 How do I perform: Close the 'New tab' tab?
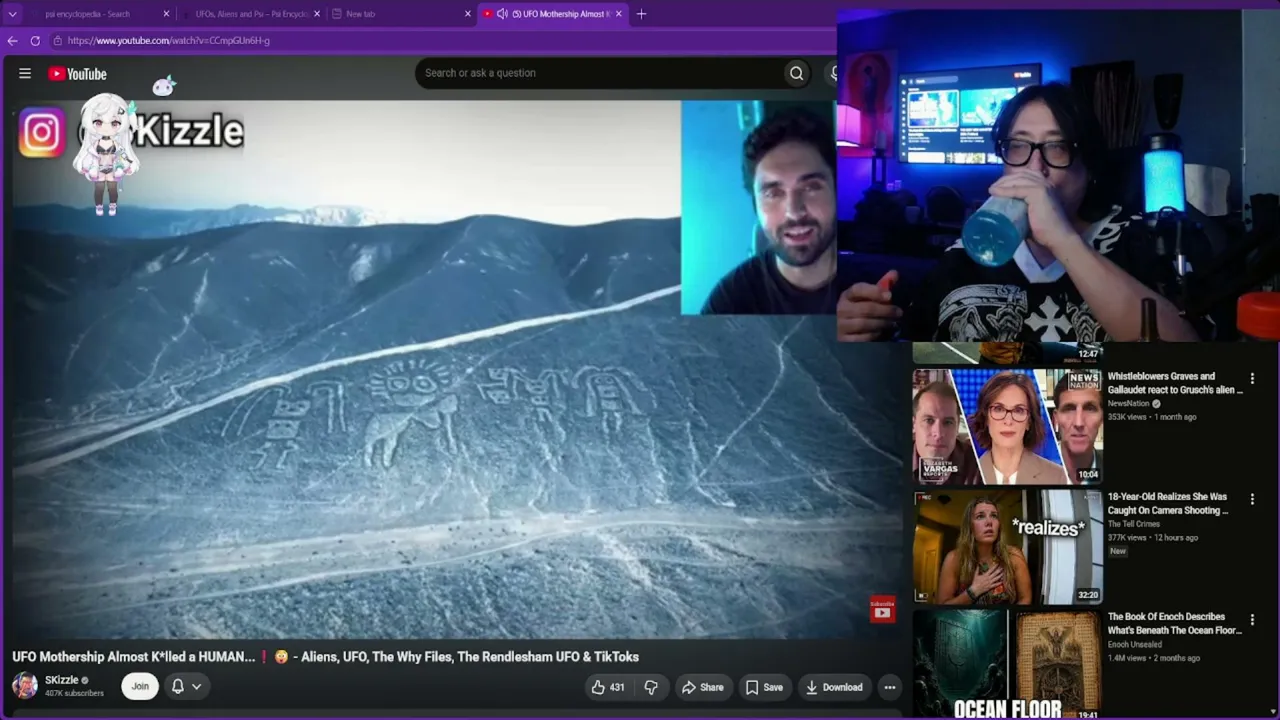[x=467, y=14]
